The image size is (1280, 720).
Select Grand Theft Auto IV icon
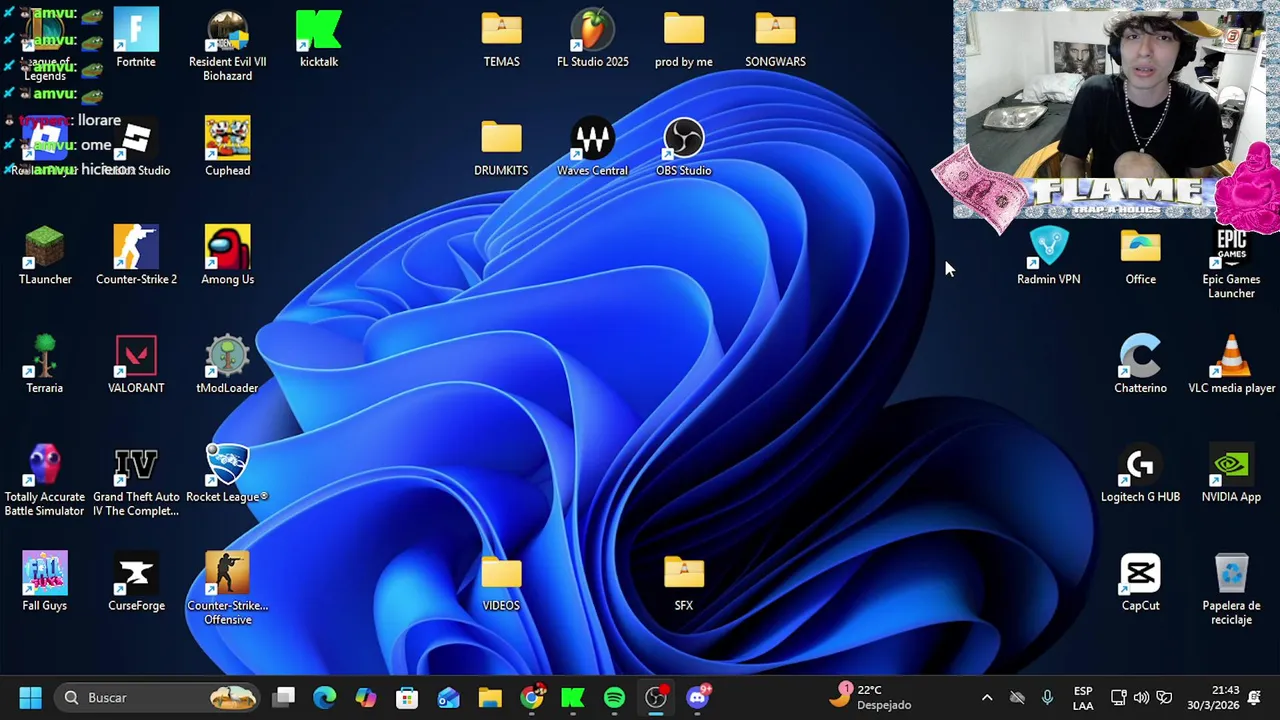[x=136, y=482]
